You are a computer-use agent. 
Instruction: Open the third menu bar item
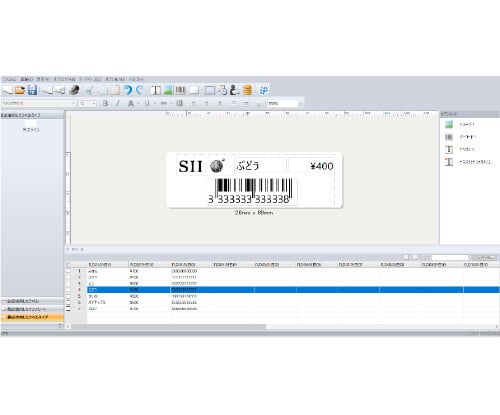point(43,79)
